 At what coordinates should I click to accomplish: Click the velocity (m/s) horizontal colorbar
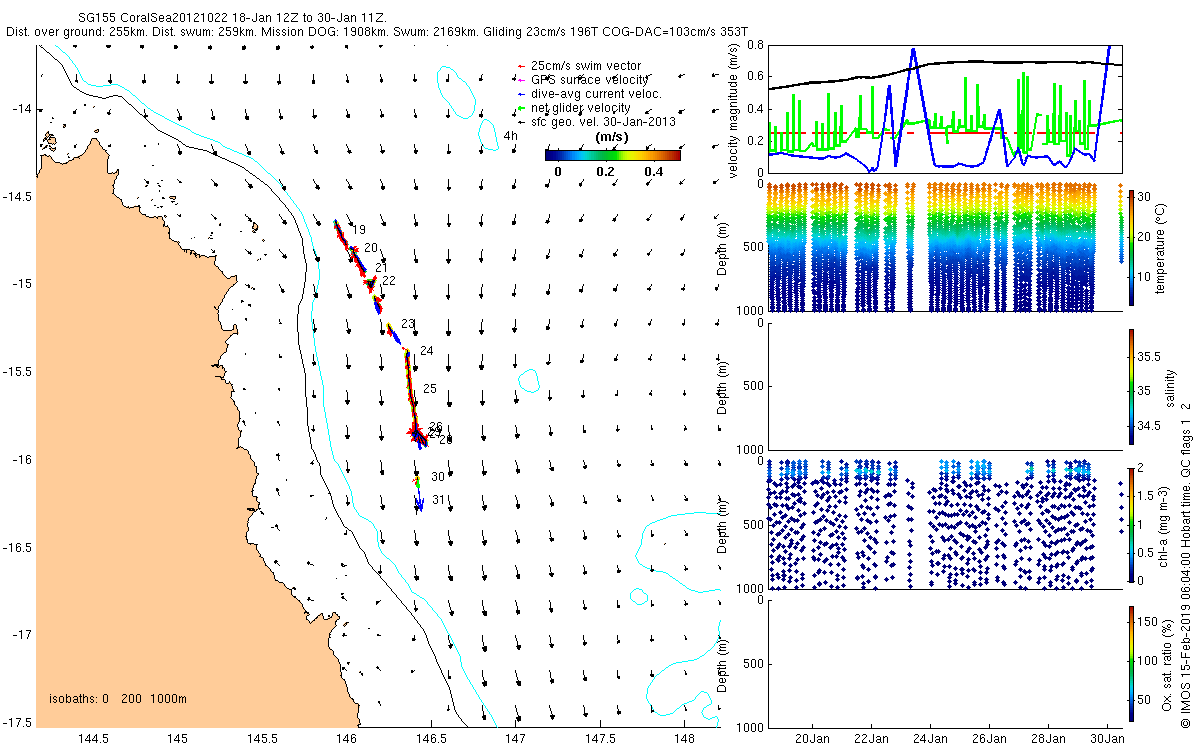tap(612, 155)
